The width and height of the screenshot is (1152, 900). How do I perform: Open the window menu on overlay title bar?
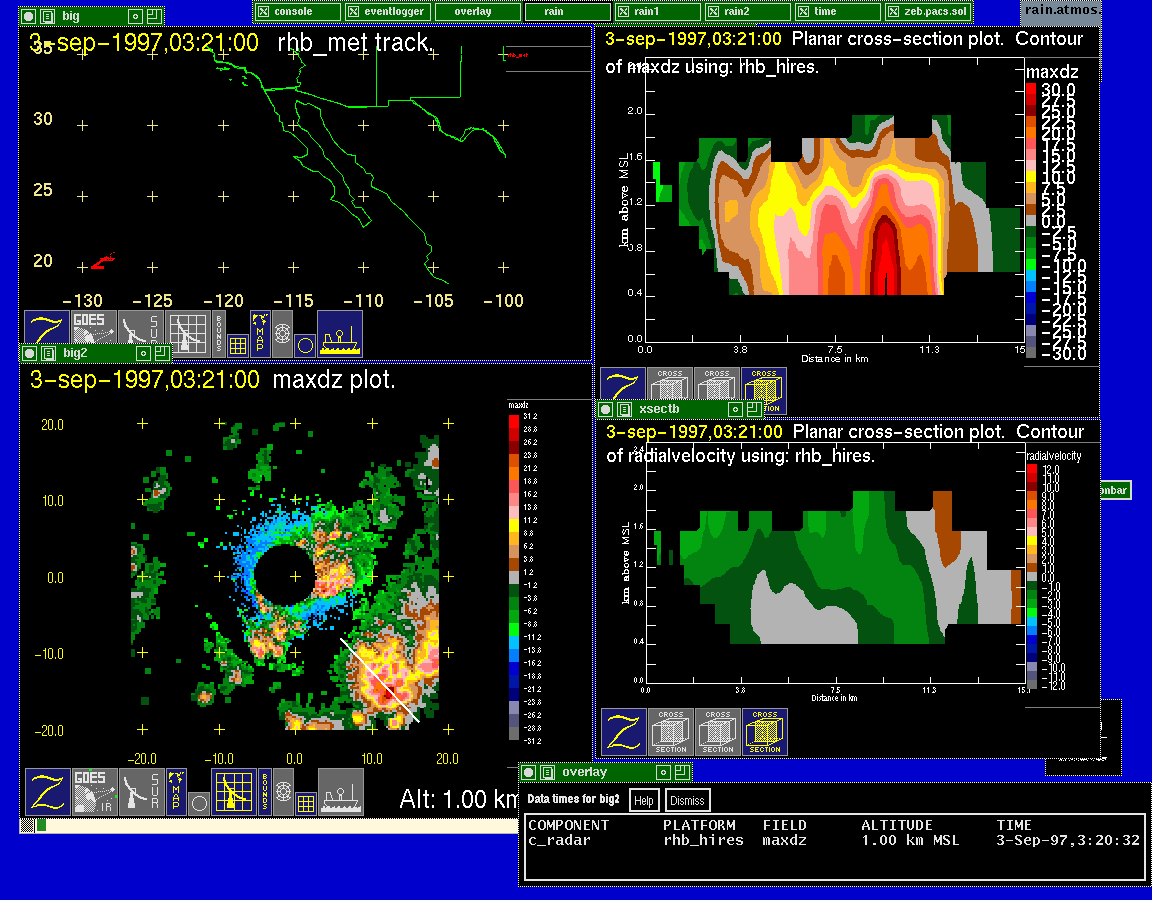(529, 772)
